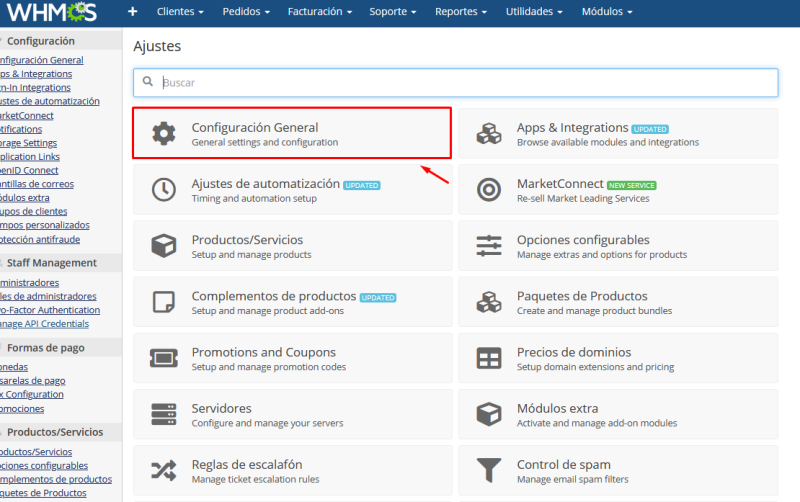Click the cubes icon for Apps & Integrations
800x502 pixels.
489,133
